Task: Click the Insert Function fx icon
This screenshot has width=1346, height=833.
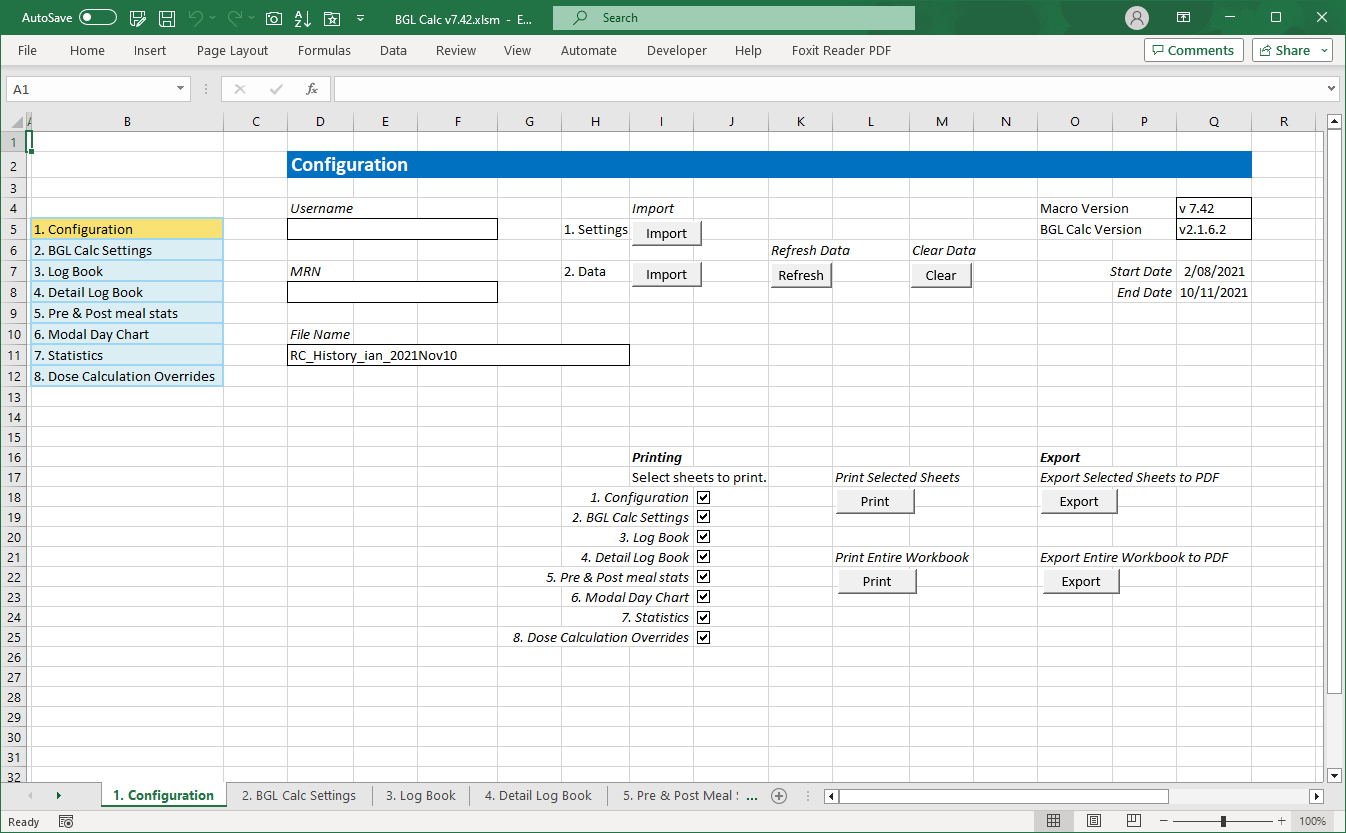Action: coord(312,89)
